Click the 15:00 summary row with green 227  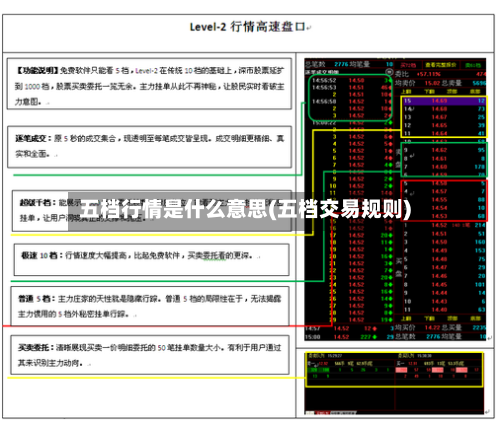pos(349,337)
